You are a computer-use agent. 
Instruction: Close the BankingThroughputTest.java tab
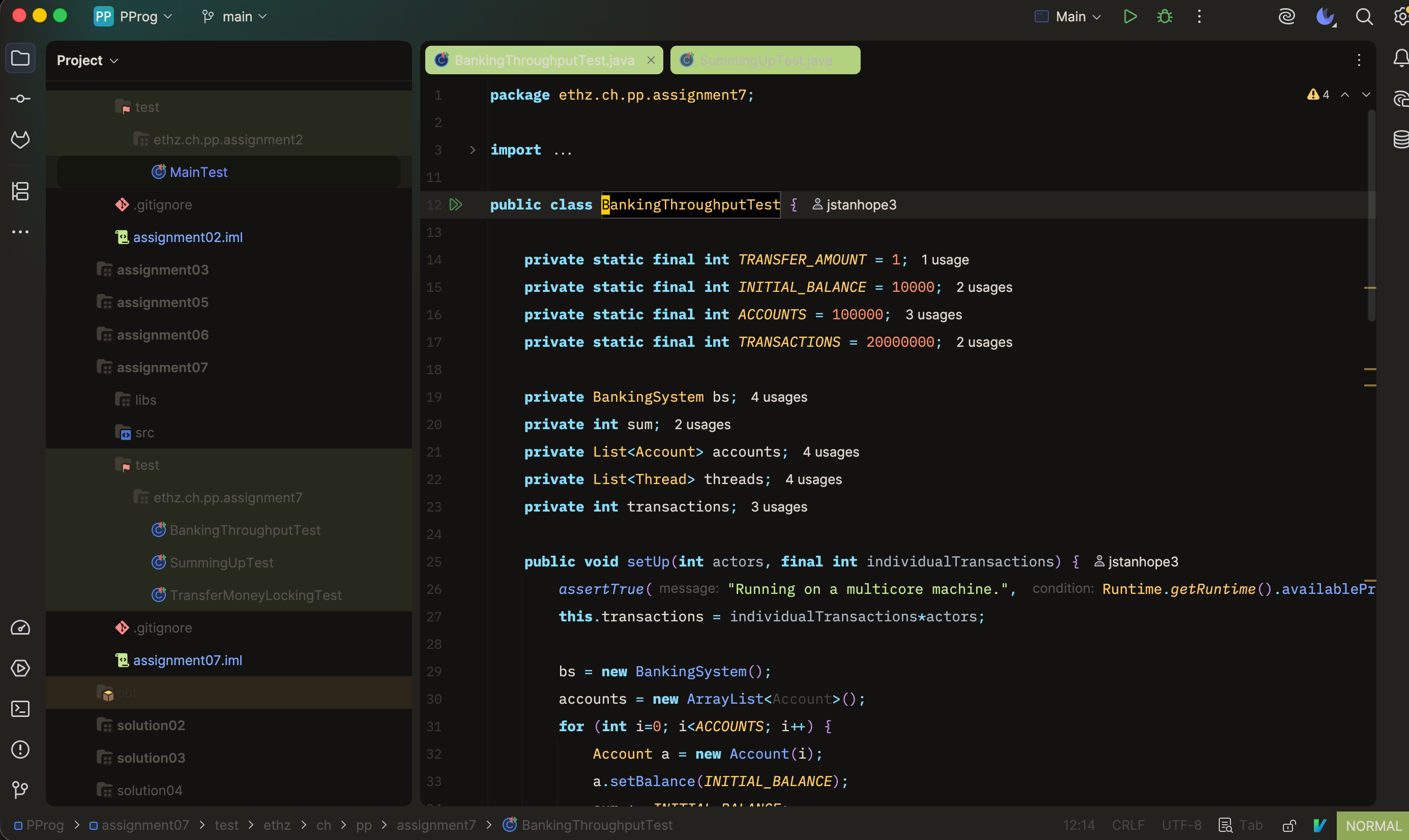click(x=651, y=60)
